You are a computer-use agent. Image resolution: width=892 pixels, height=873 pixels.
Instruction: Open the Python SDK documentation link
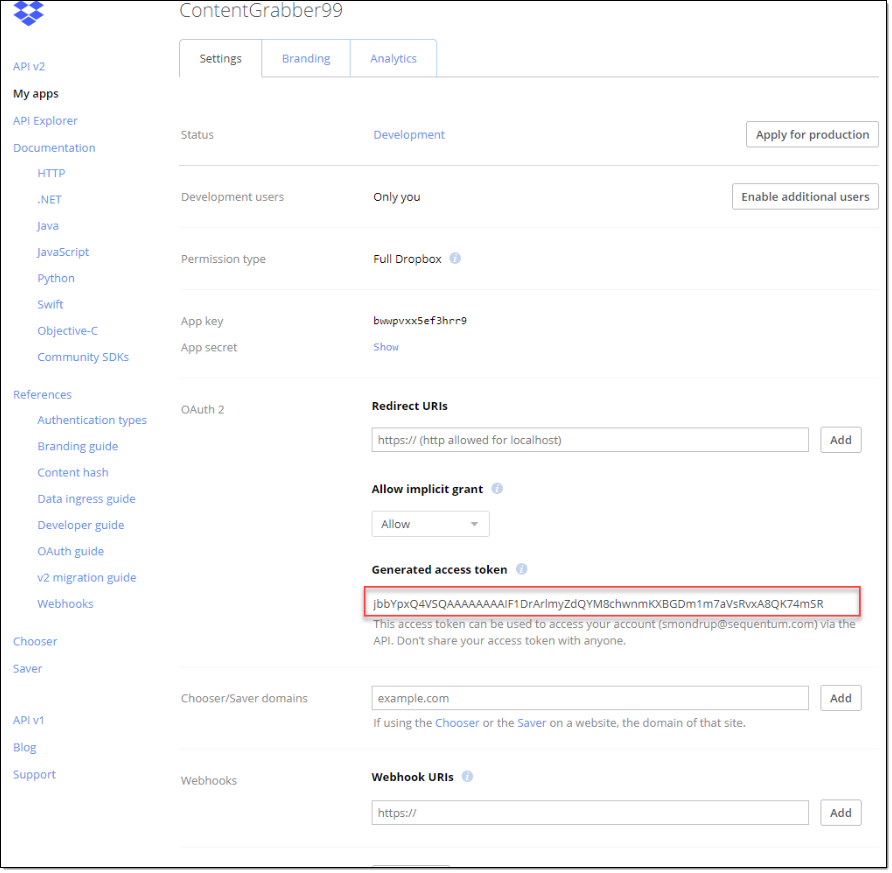click(x=56, y=277)
